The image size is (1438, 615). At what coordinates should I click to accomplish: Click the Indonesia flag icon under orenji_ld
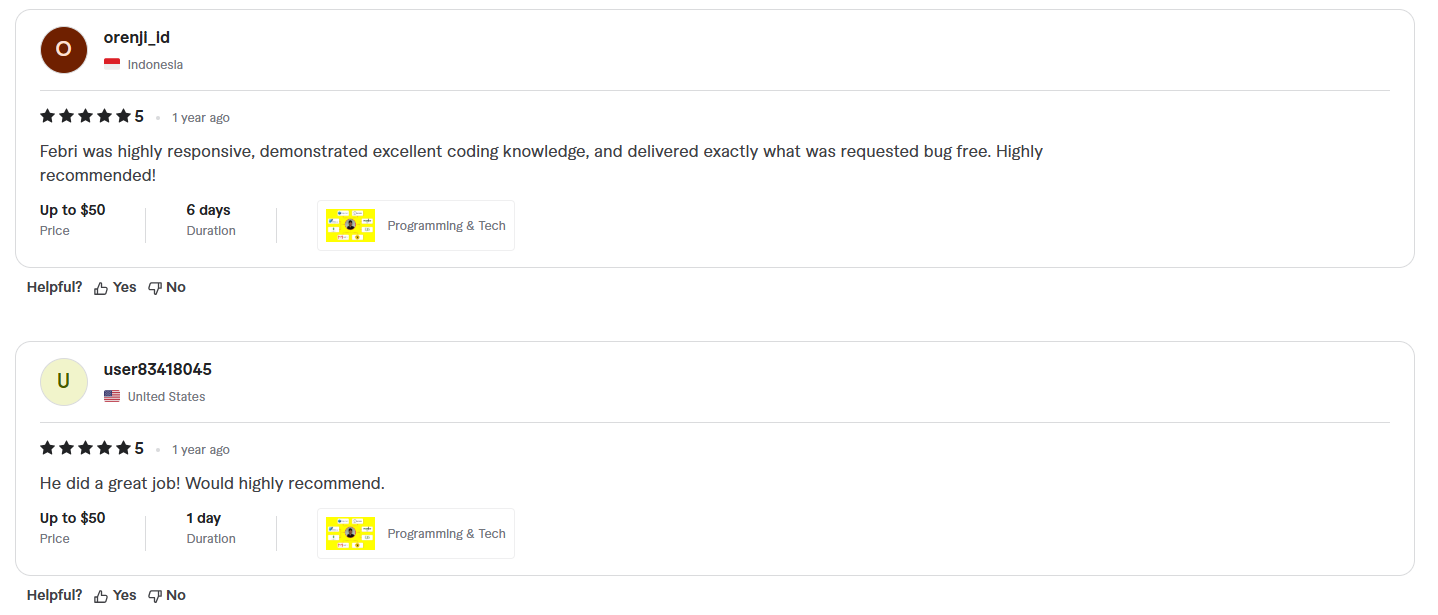111,62
